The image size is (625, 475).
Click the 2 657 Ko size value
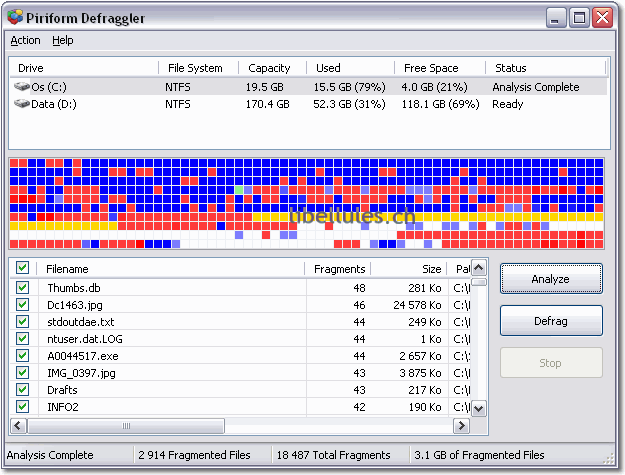(x=420, y=356)
